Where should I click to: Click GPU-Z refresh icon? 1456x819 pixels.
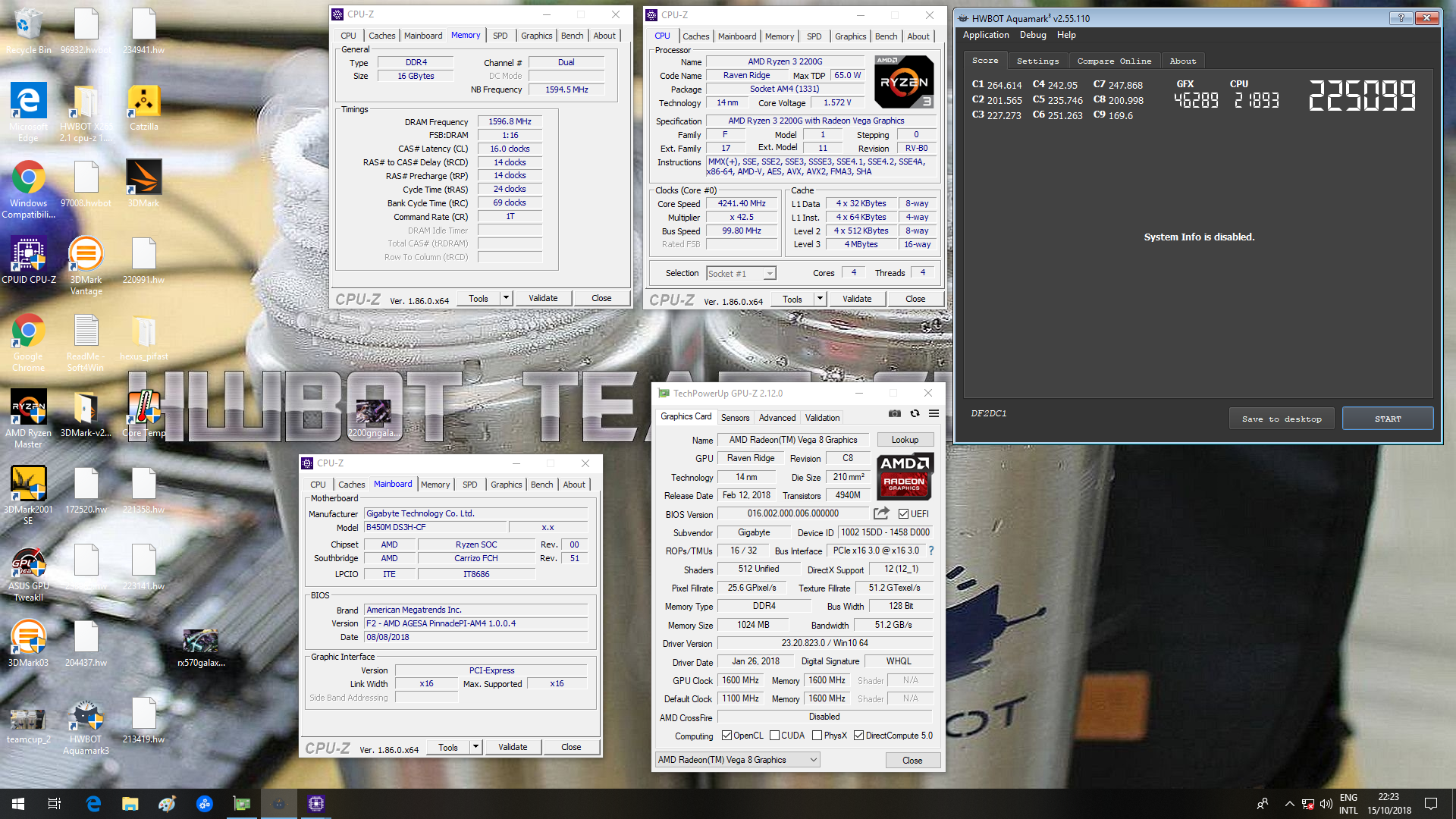tap(915, 413)
